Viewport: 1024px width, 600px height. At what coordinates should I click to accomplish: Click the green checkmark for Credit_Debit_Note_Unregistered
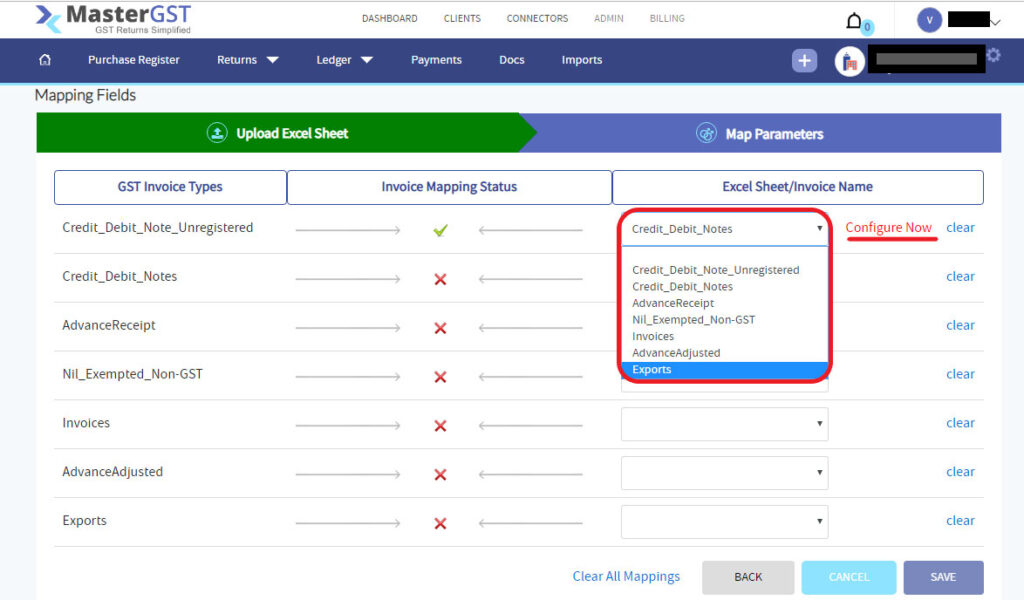[440, 228]
